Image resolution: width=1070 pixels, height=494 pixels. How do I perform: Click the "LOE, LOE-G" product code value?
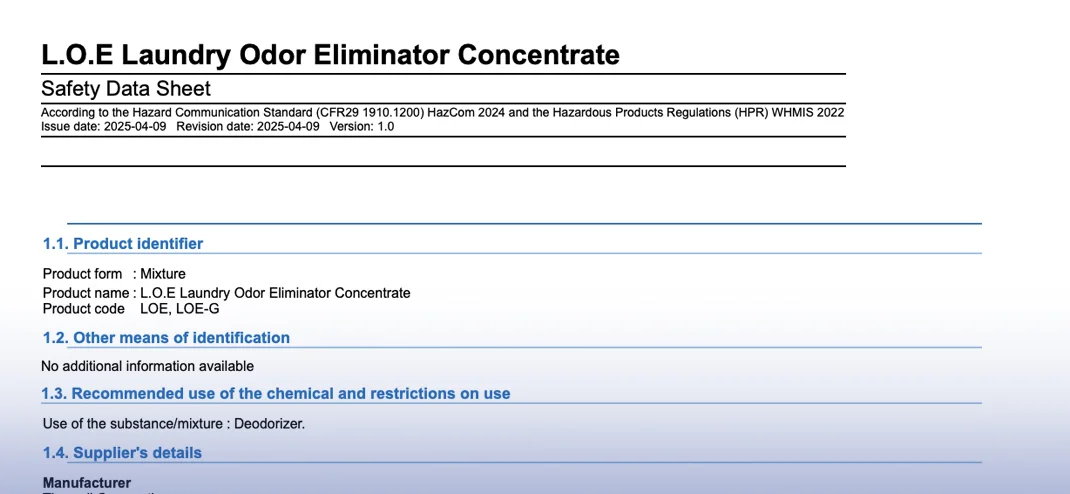click(180, 308)
